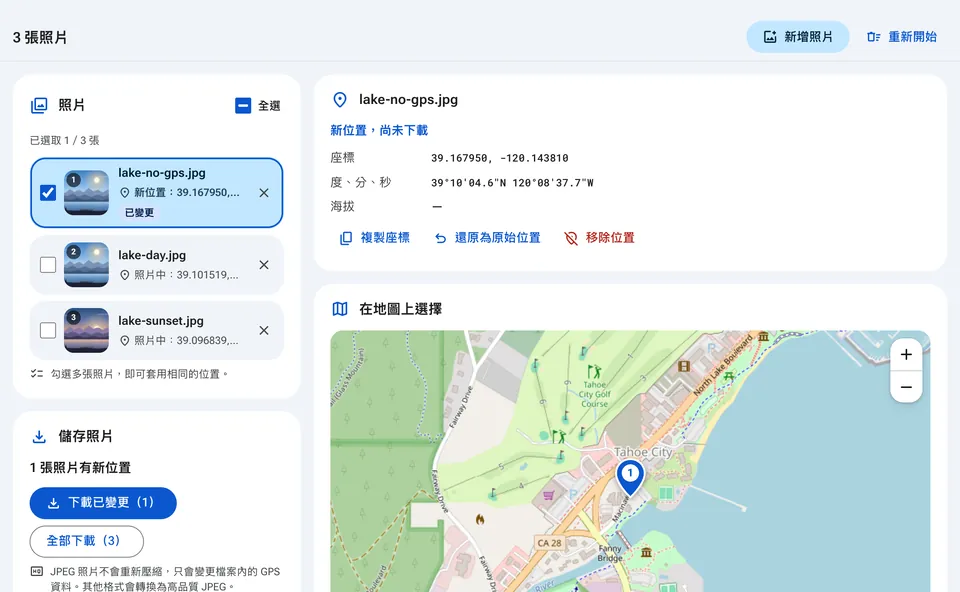Click the 已選取 1 / 3 張 label
Viewport: 960px width, 592px height.
coord(65,140)
